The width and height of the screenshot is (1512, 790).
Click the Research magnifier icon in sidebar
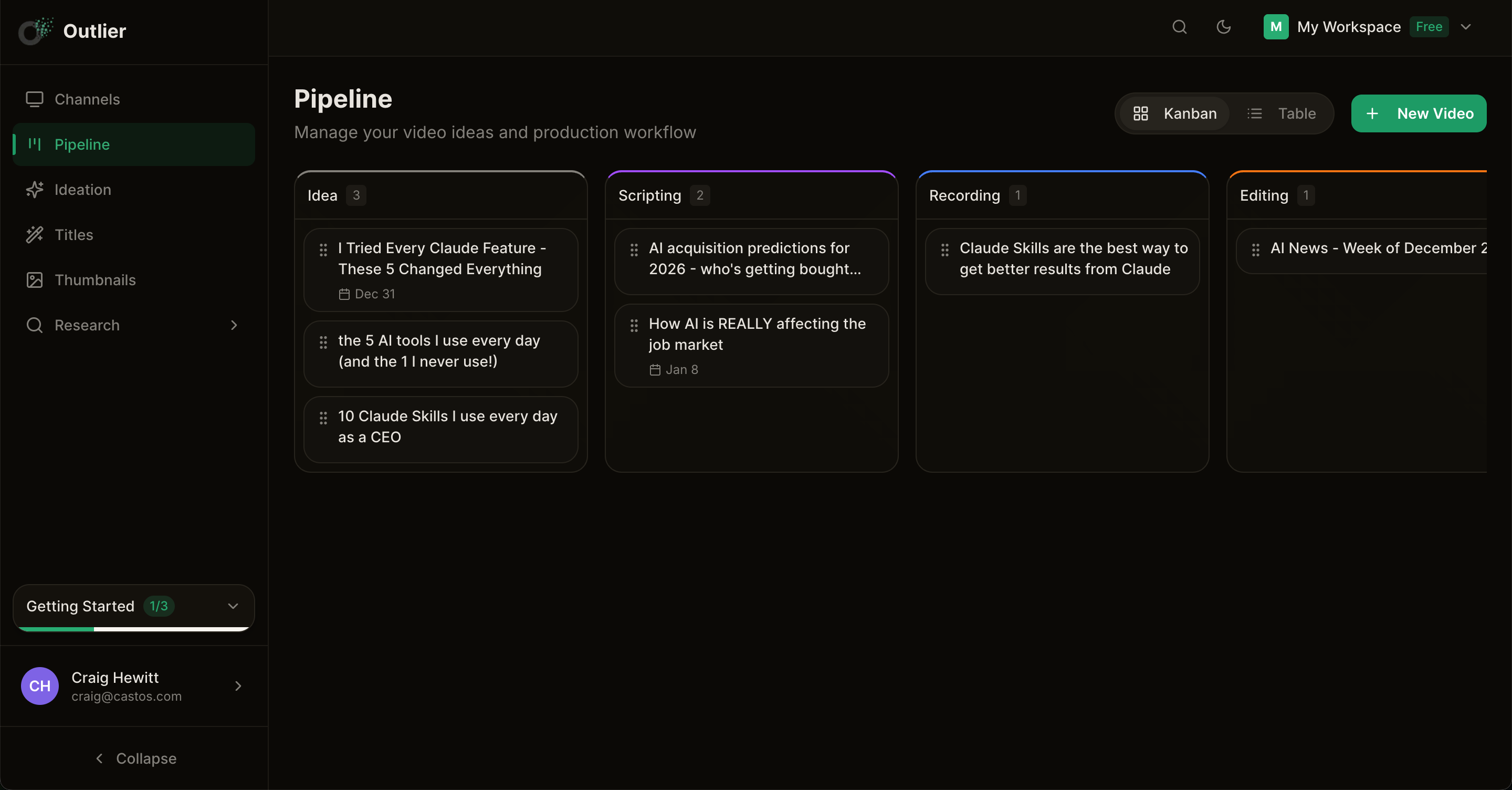click(x=34, y=325)
